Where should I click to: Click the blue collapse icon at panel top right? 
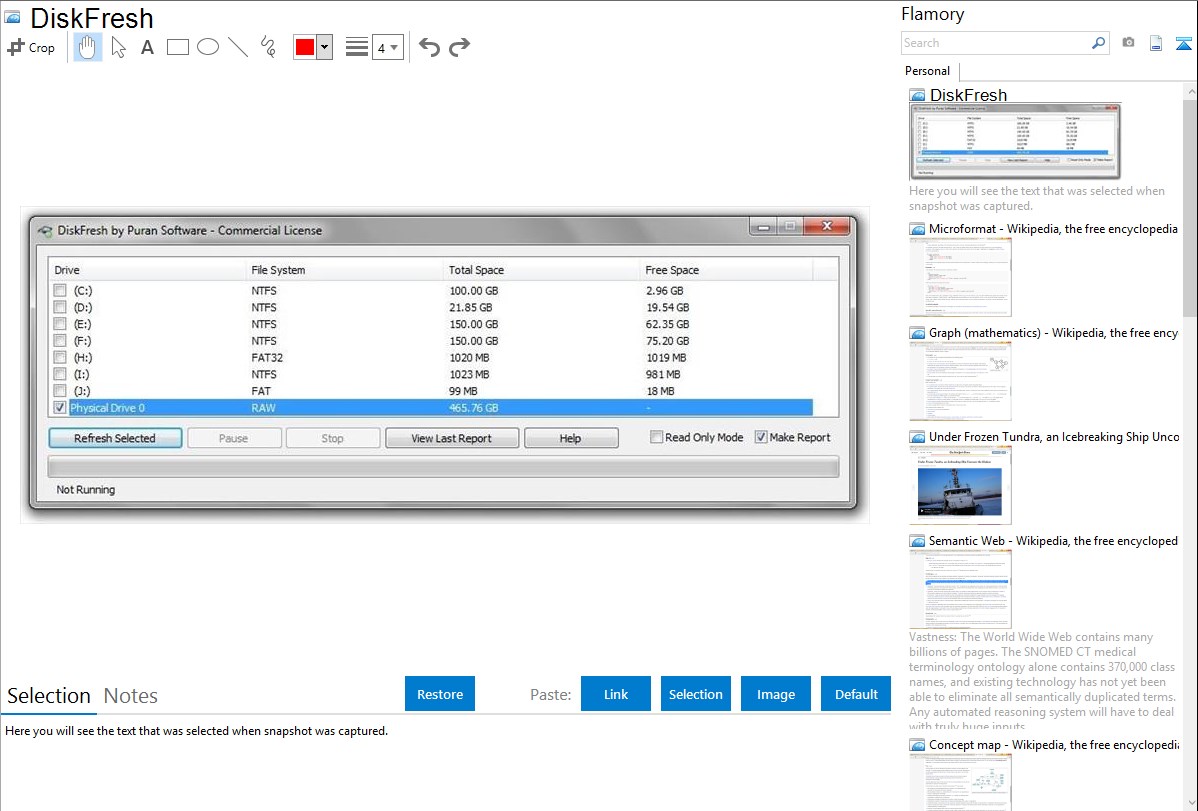(x=1183, y=44)
